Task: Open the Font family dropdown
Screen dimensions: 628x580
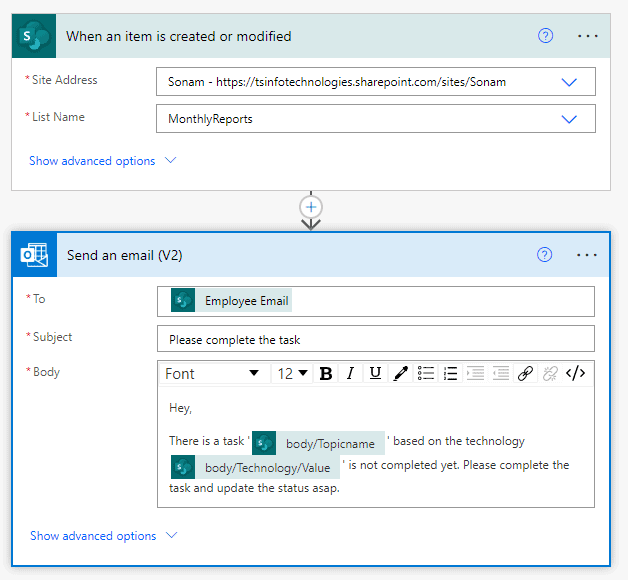Action: tap(215, 374)
